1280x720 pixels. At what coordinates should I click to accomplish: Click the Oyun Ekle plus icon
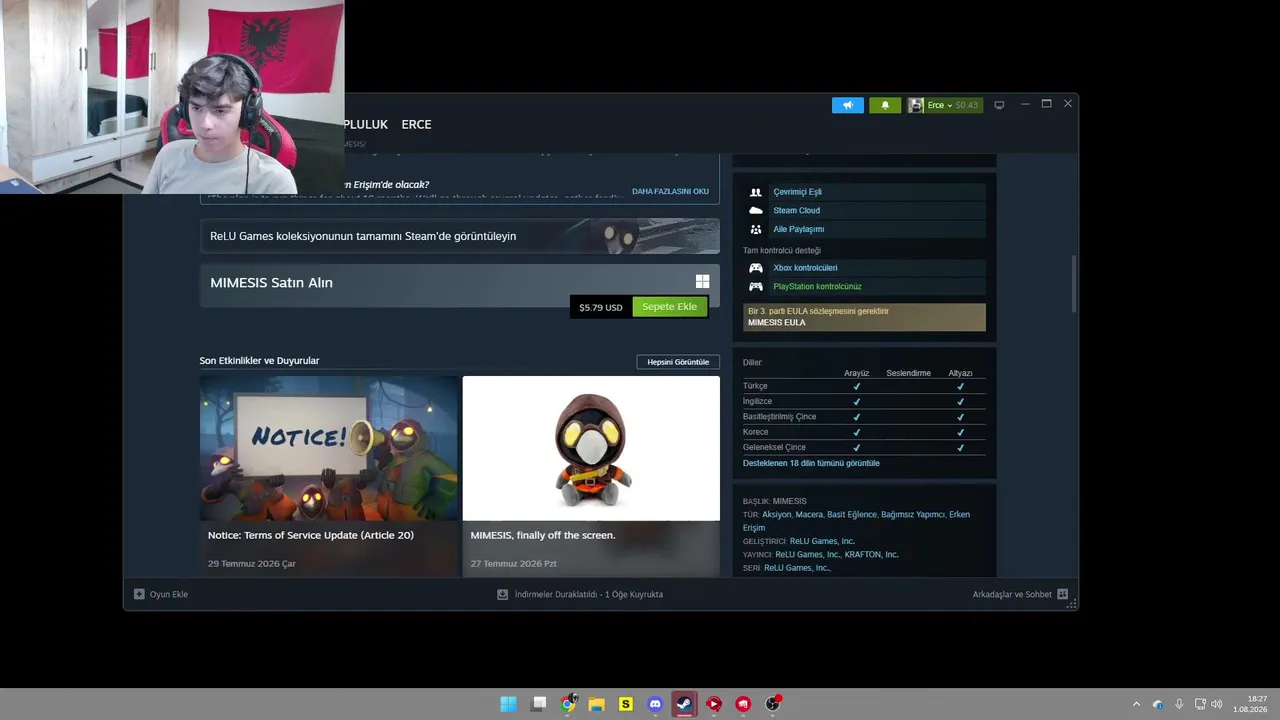point(139,594)
